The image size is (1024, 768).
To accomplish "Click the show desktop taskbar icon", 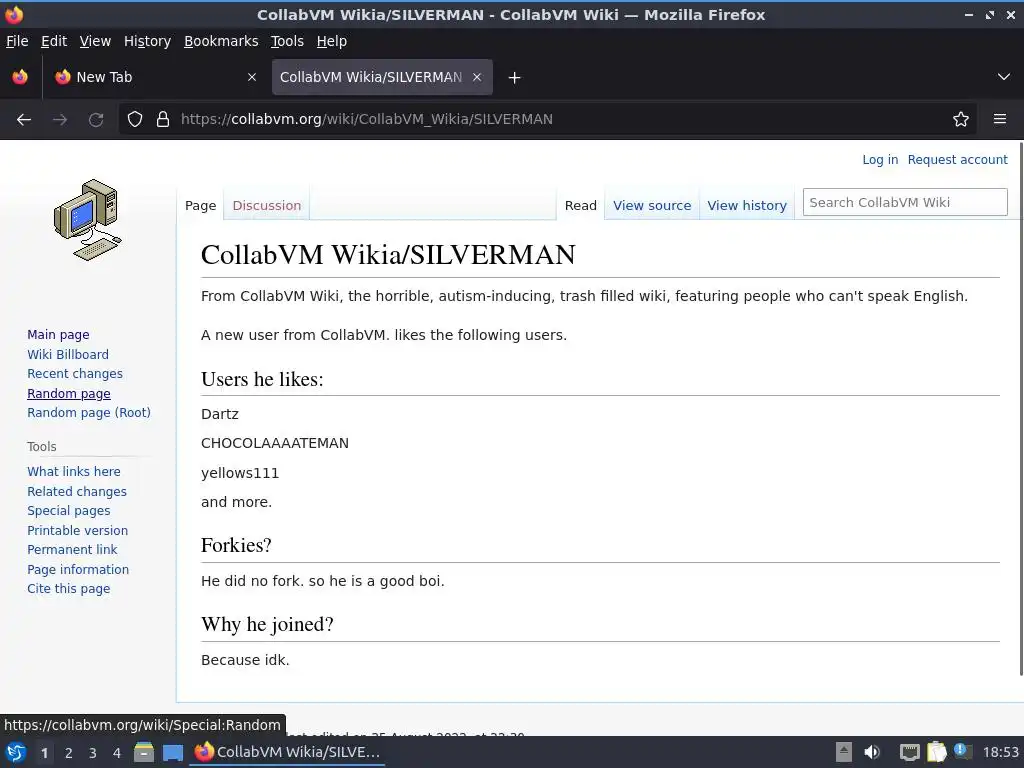I will pos(173,752).
